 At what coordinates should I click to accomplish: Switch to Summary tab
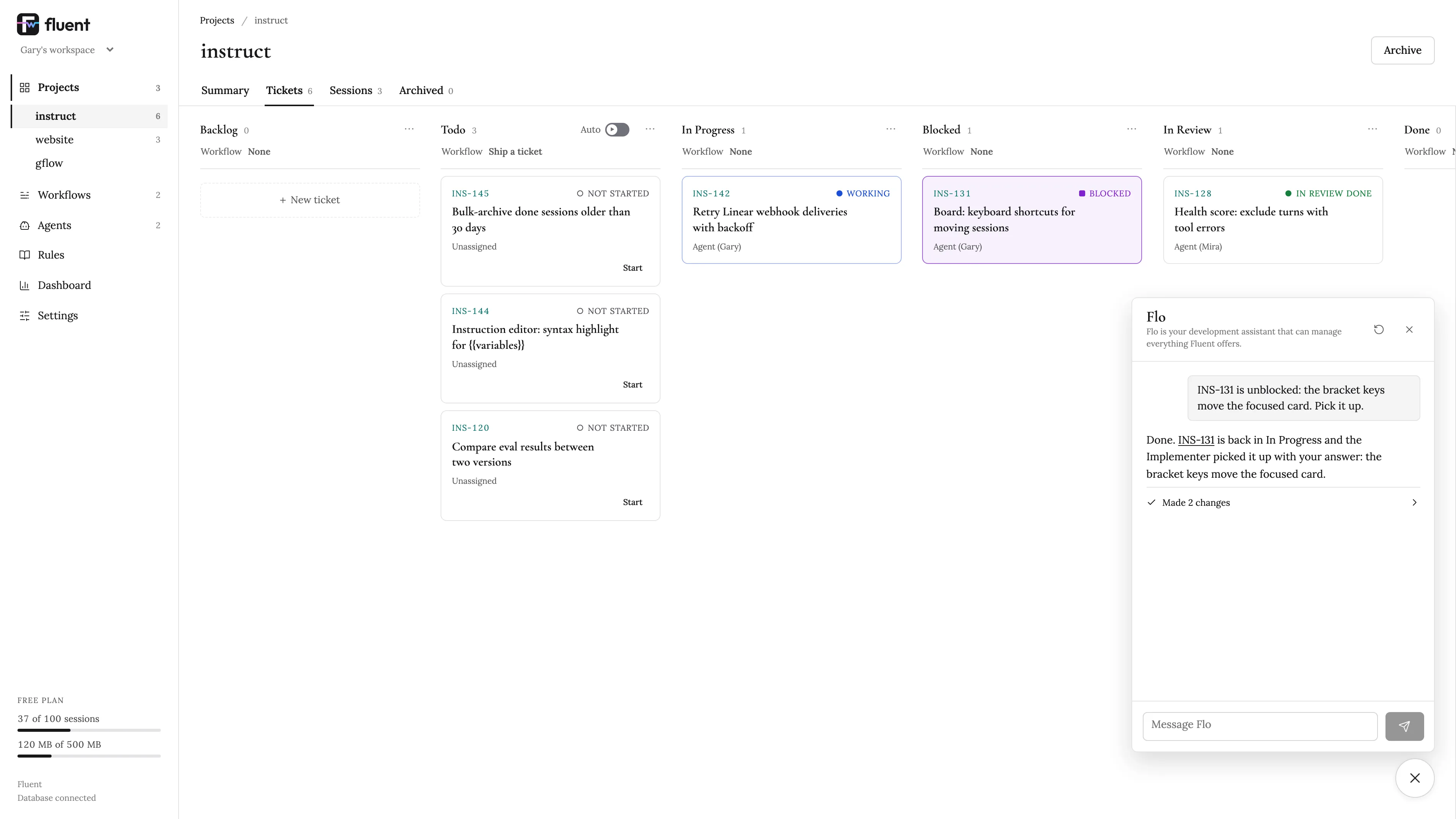tap(225, 91)
